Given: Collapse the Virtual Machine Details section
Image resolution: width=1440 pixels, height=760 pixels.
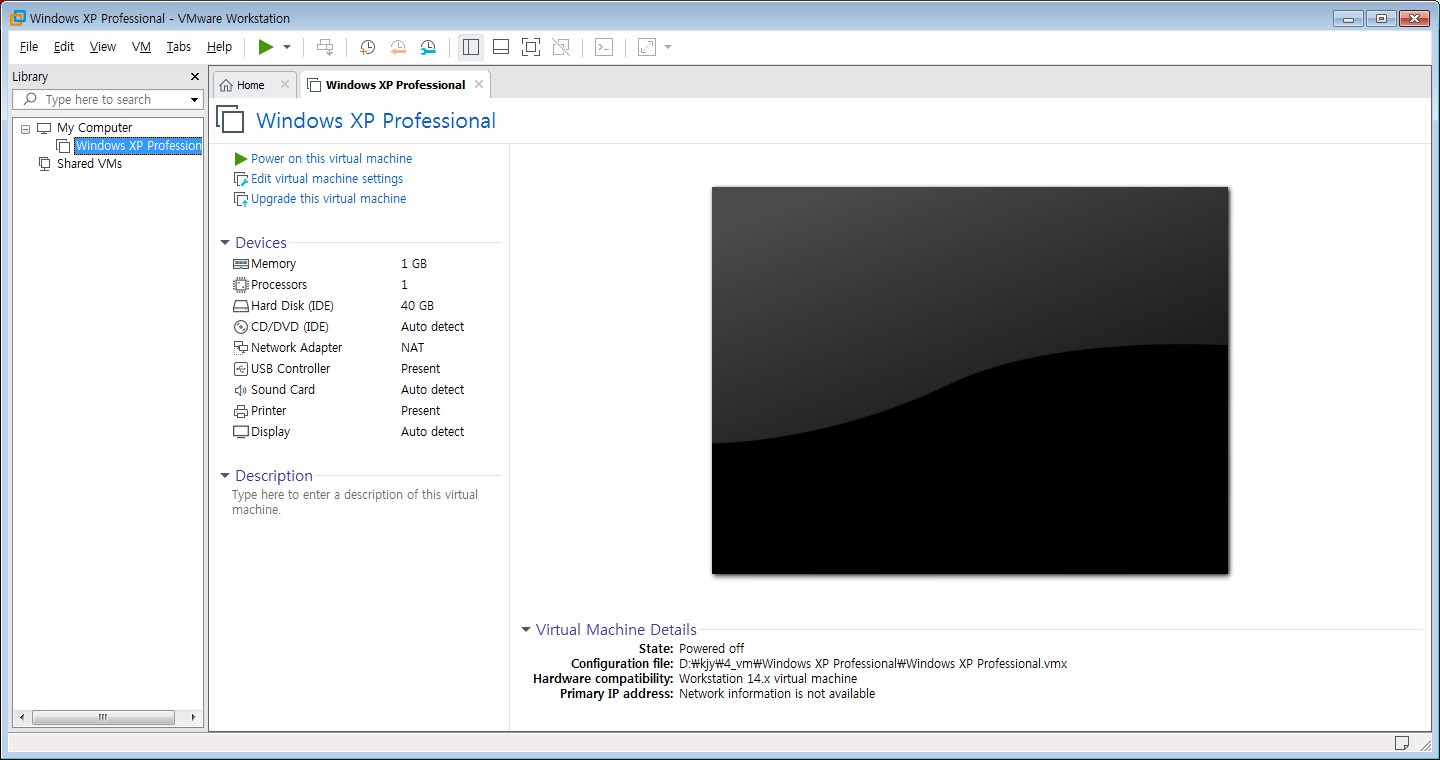Looking at the screenshot, I should coord(526,630).
